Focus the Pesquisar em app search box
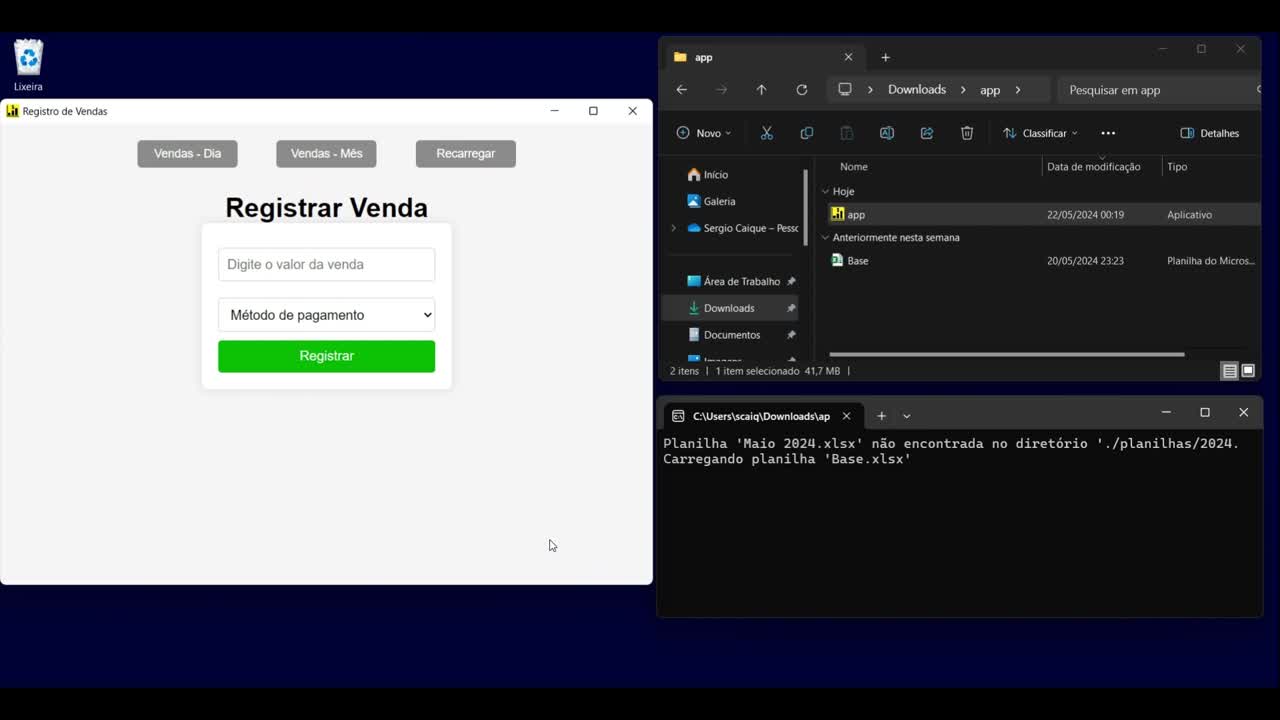Screen dimensions: 1280x720 1158,90
